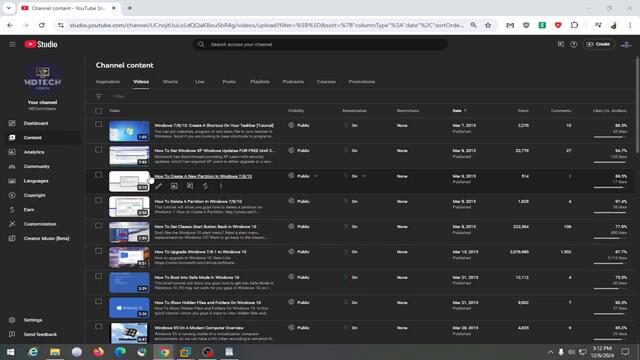This screenshot has width=640, height=360.
Task: Open the account avatar menu
Action: [626, 44]
